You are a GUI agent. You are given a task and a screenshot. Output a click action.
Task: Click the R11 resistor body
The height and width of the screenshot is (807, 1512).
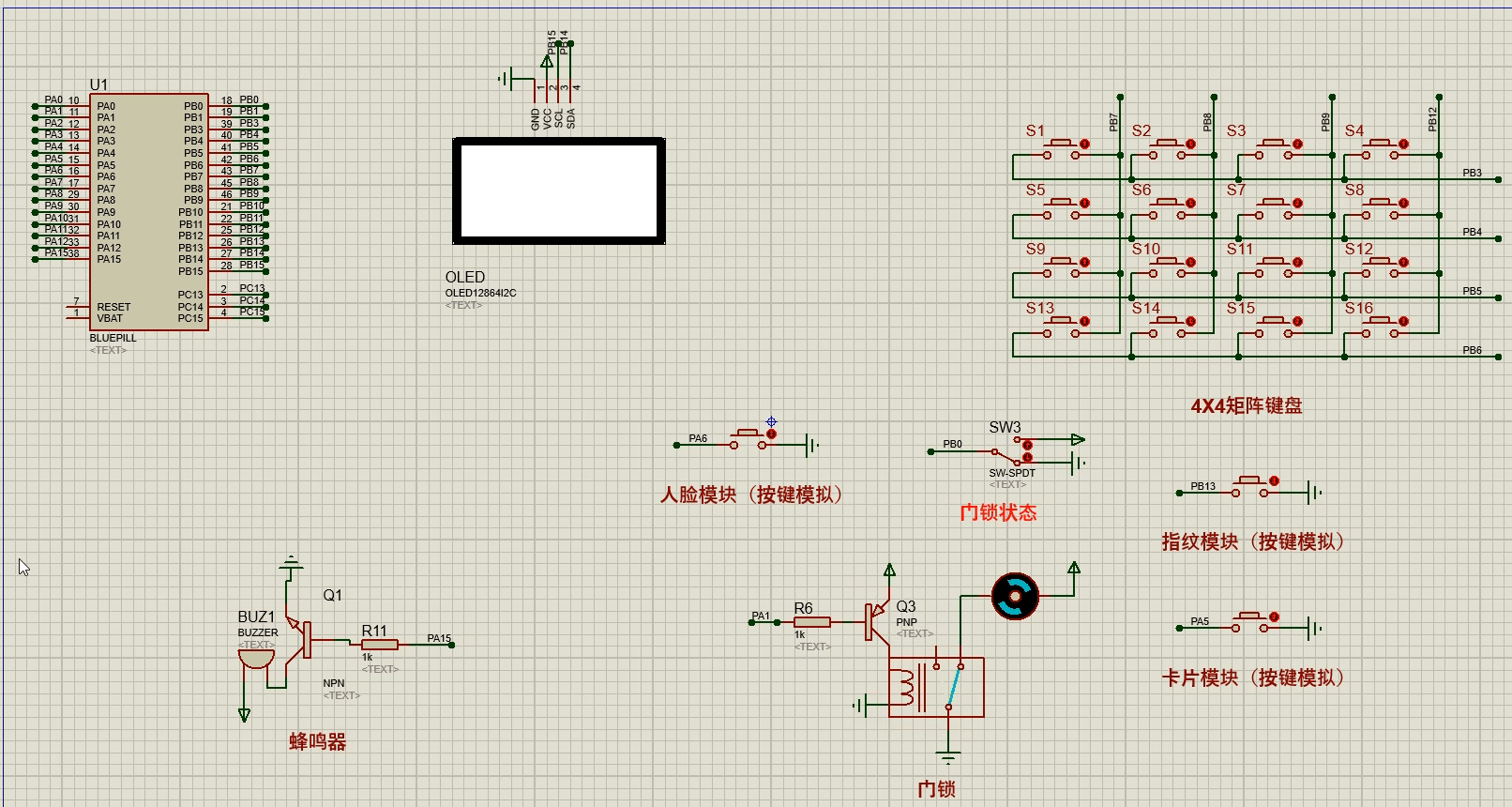click(x=380, y=645)
